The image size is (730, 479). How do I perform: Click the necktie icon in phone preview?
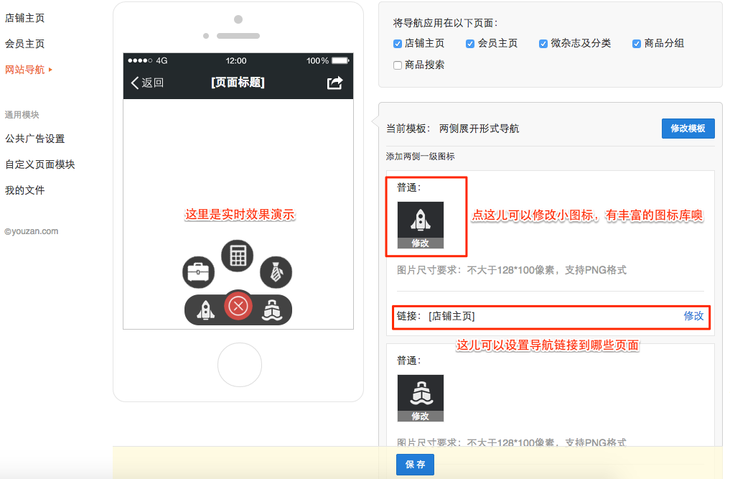[x=275, y=271]
